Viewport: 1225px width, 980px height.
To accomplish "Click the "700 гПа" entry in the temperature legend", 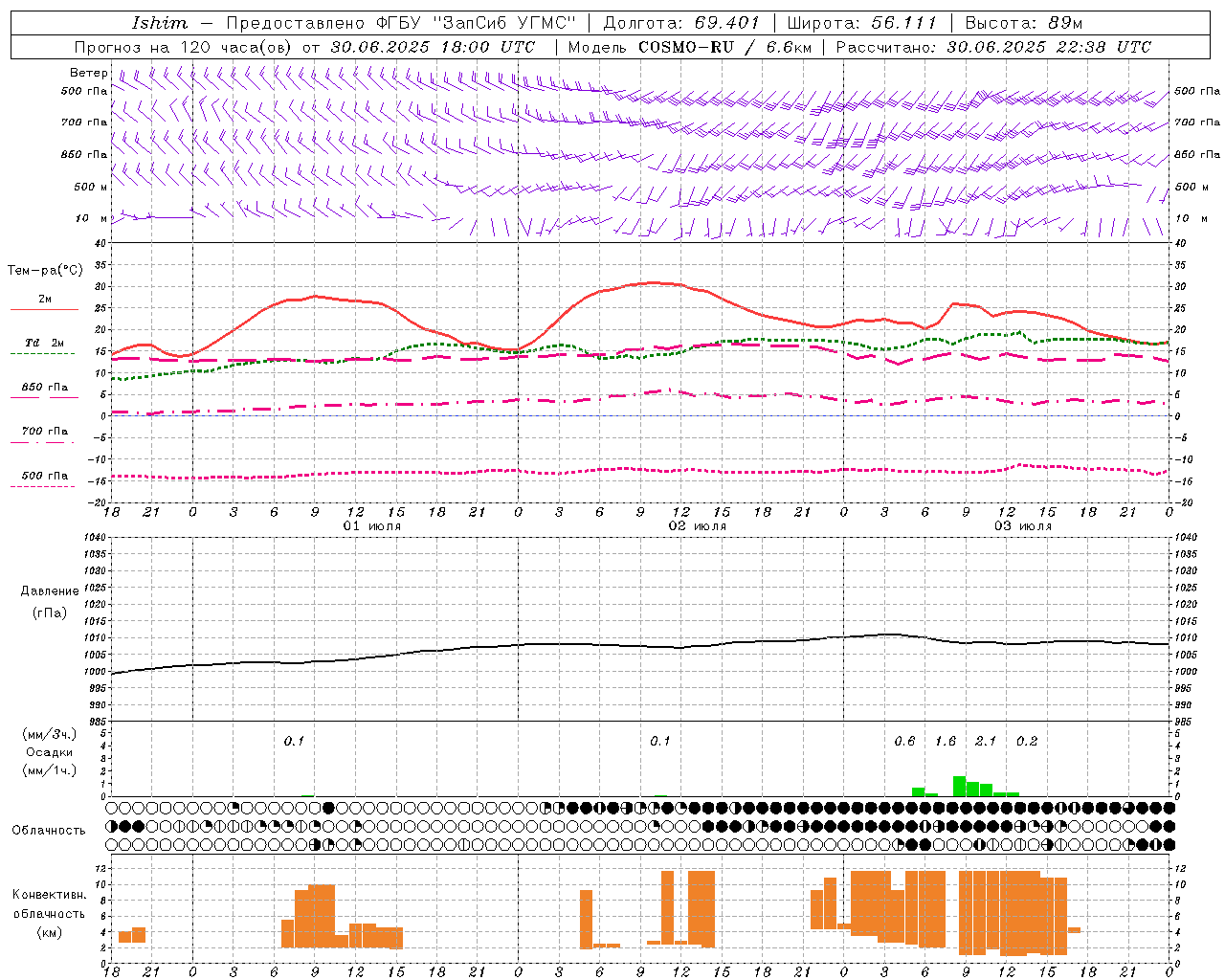I will [x=44, y=432].
